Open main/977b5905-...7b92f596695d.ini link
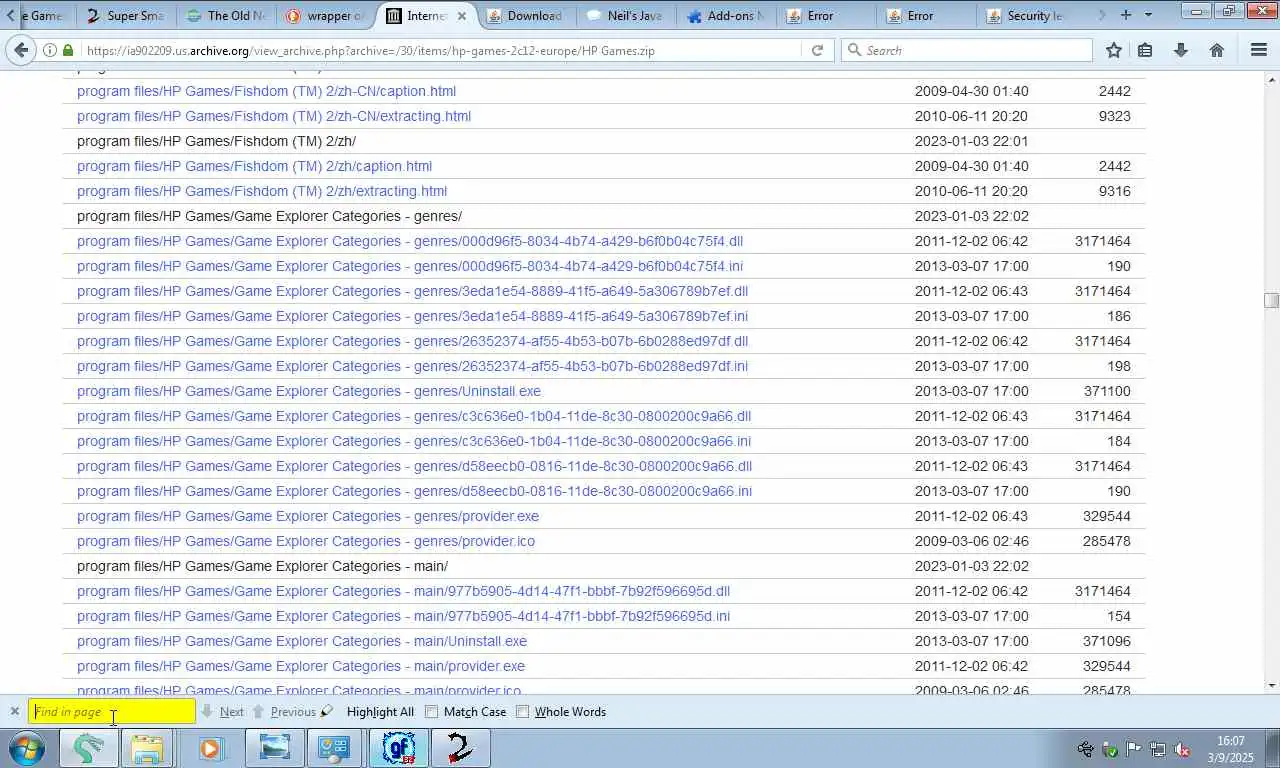The height and width of the screenshot is (768, 1280). (x=403, y=616)
